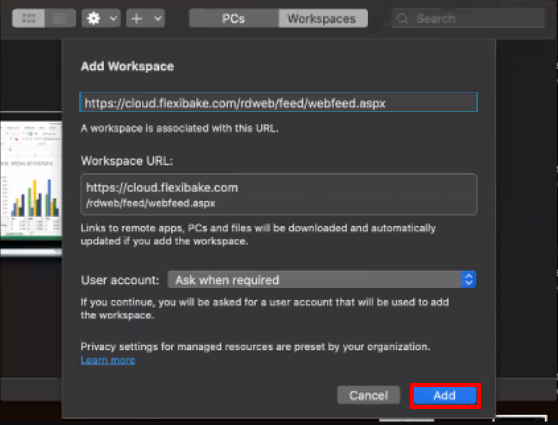The image size is (558, 425).
Task: Confirm with the Add button
Action: 445,395
